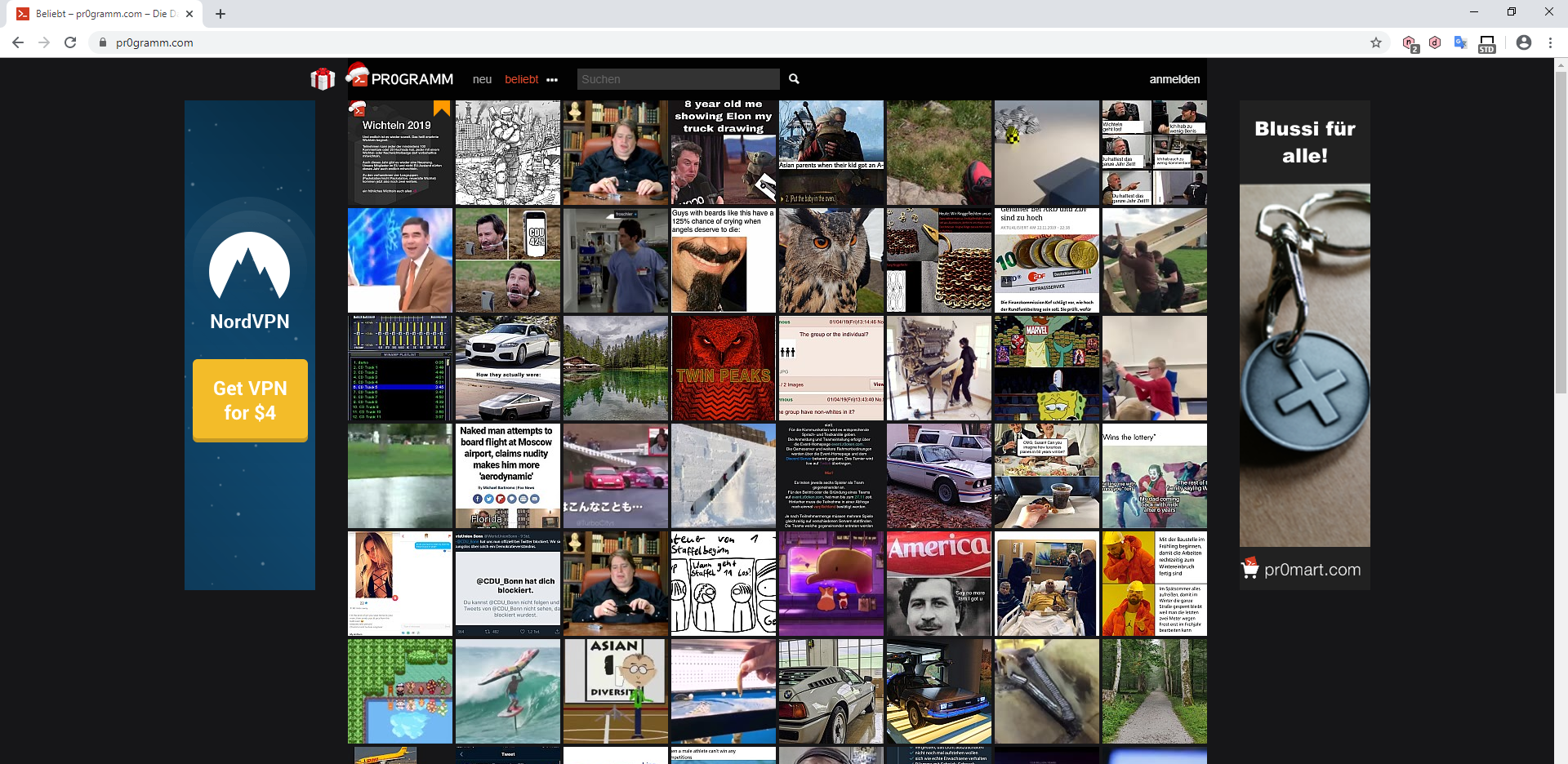Viewport: 1568px width, 764px height.
Task: Click the search magnifier icon
Action: click(x=795, y=78)
